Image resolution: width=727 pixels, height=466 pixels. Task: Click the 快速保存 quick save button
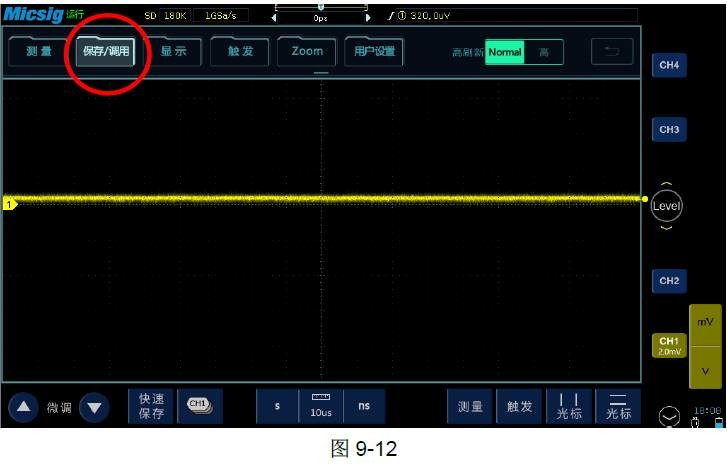click(x=151, y=405)
